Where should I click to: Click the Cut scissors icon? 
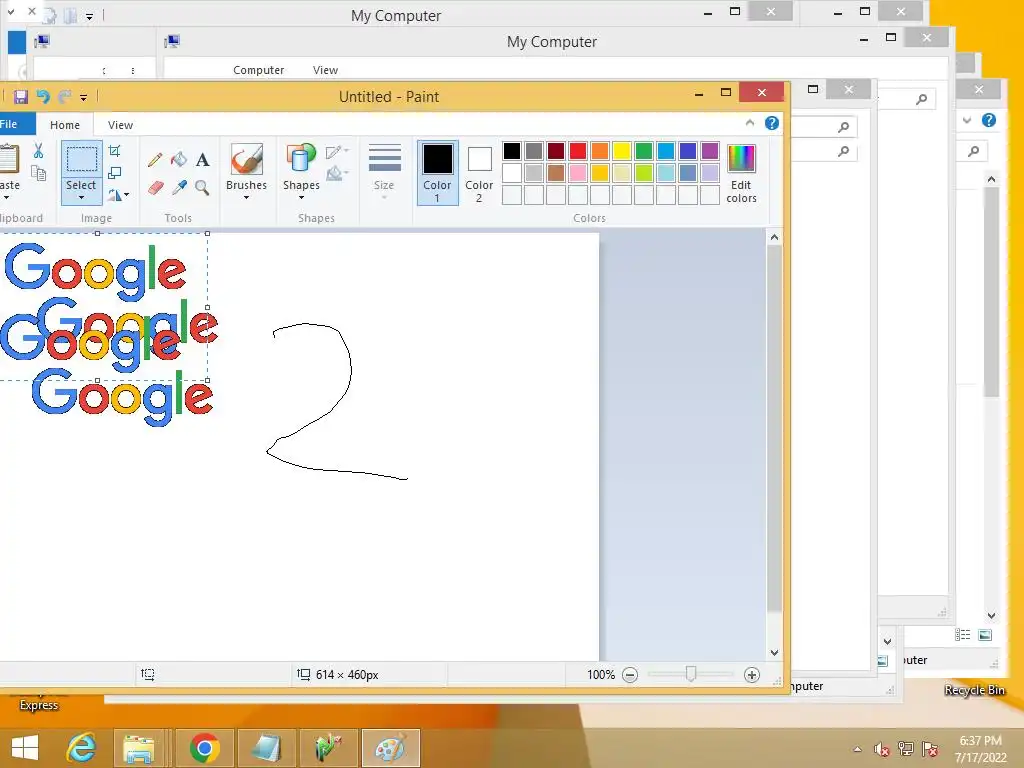[39, 151]
